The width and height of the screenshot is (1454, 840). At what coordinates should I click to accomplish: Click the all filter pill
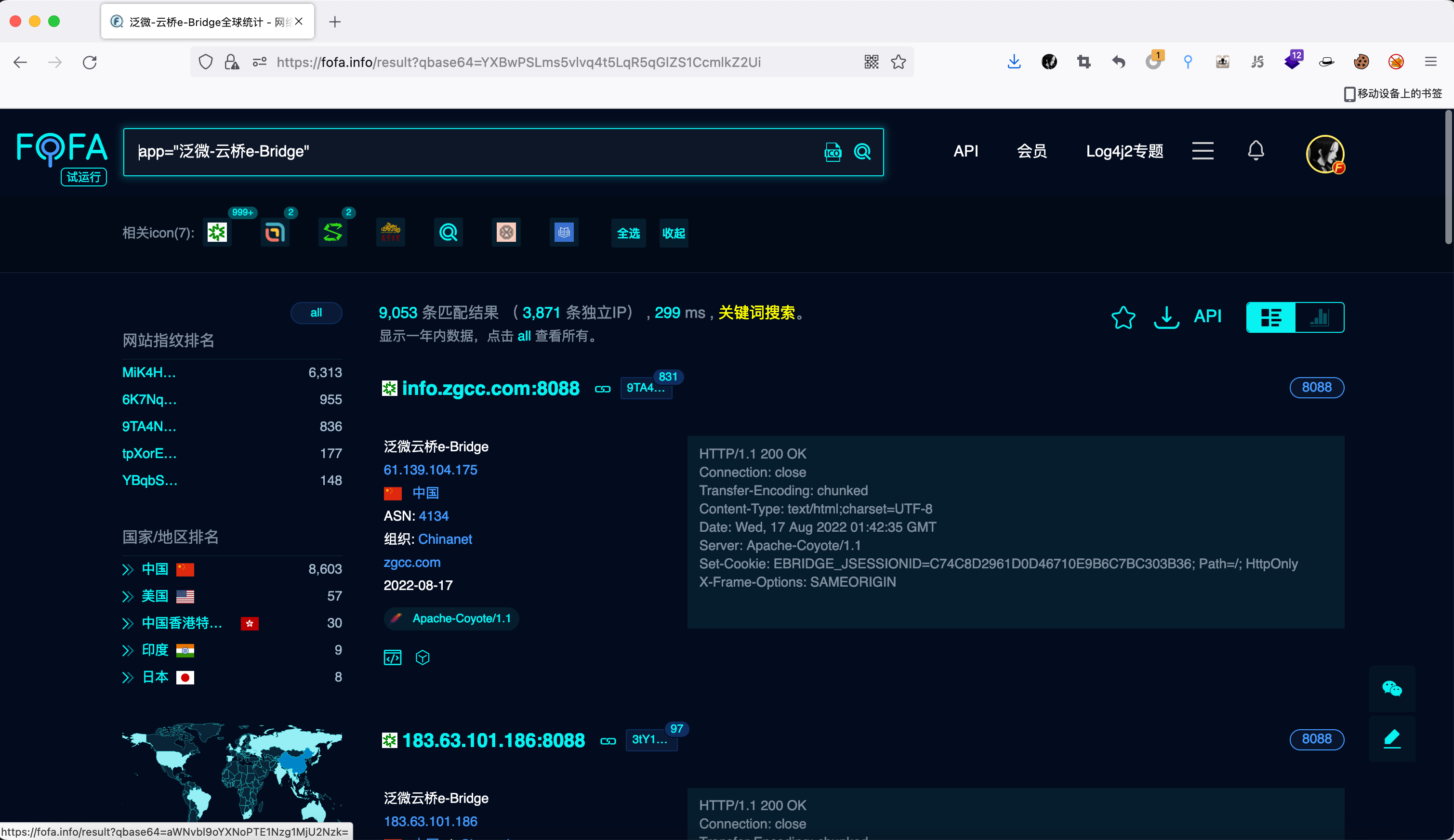click(316, 313)
